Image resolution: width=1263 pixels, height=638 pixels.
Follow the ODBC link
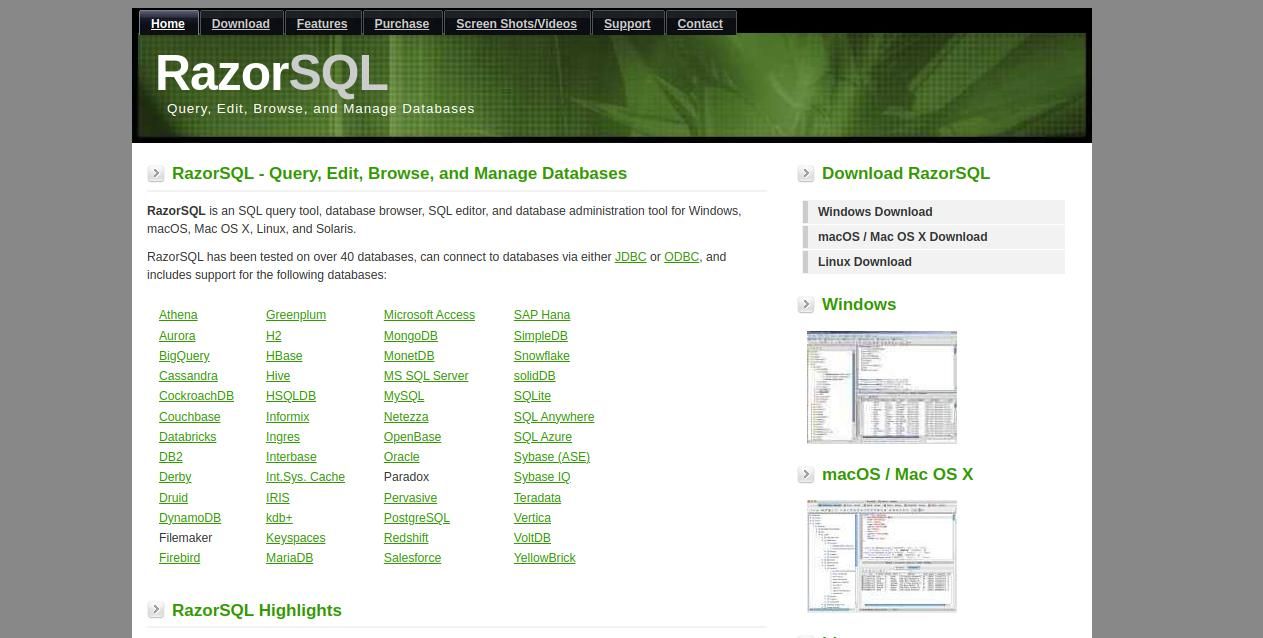(681, 257)
